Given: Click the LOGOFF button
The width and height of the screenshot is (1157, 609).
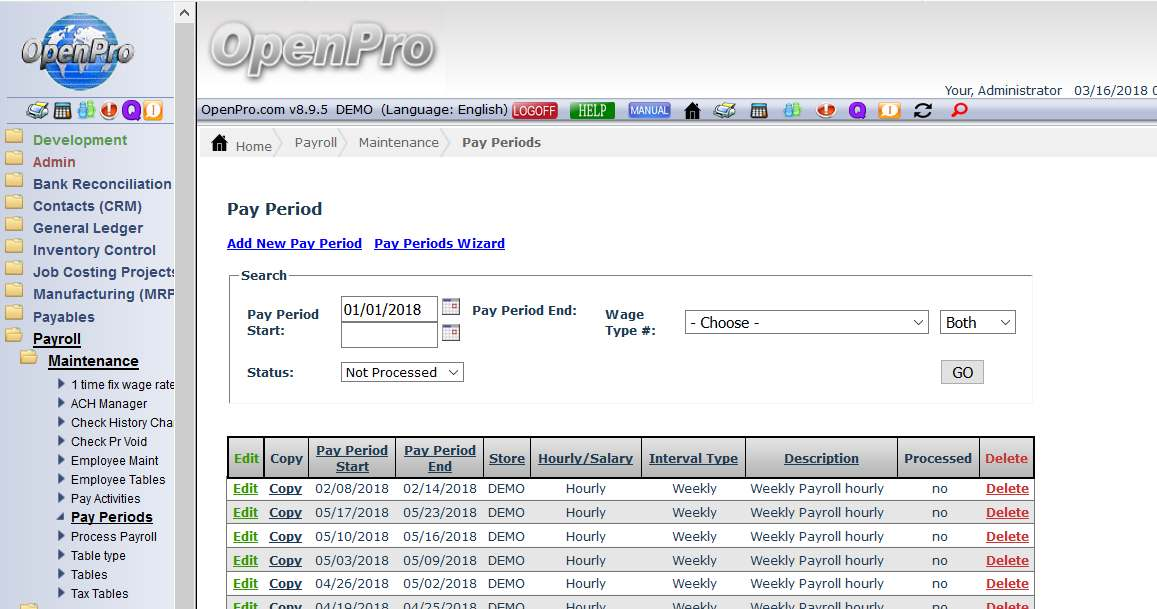Looking at the screenshot, I should click(535, 111).
